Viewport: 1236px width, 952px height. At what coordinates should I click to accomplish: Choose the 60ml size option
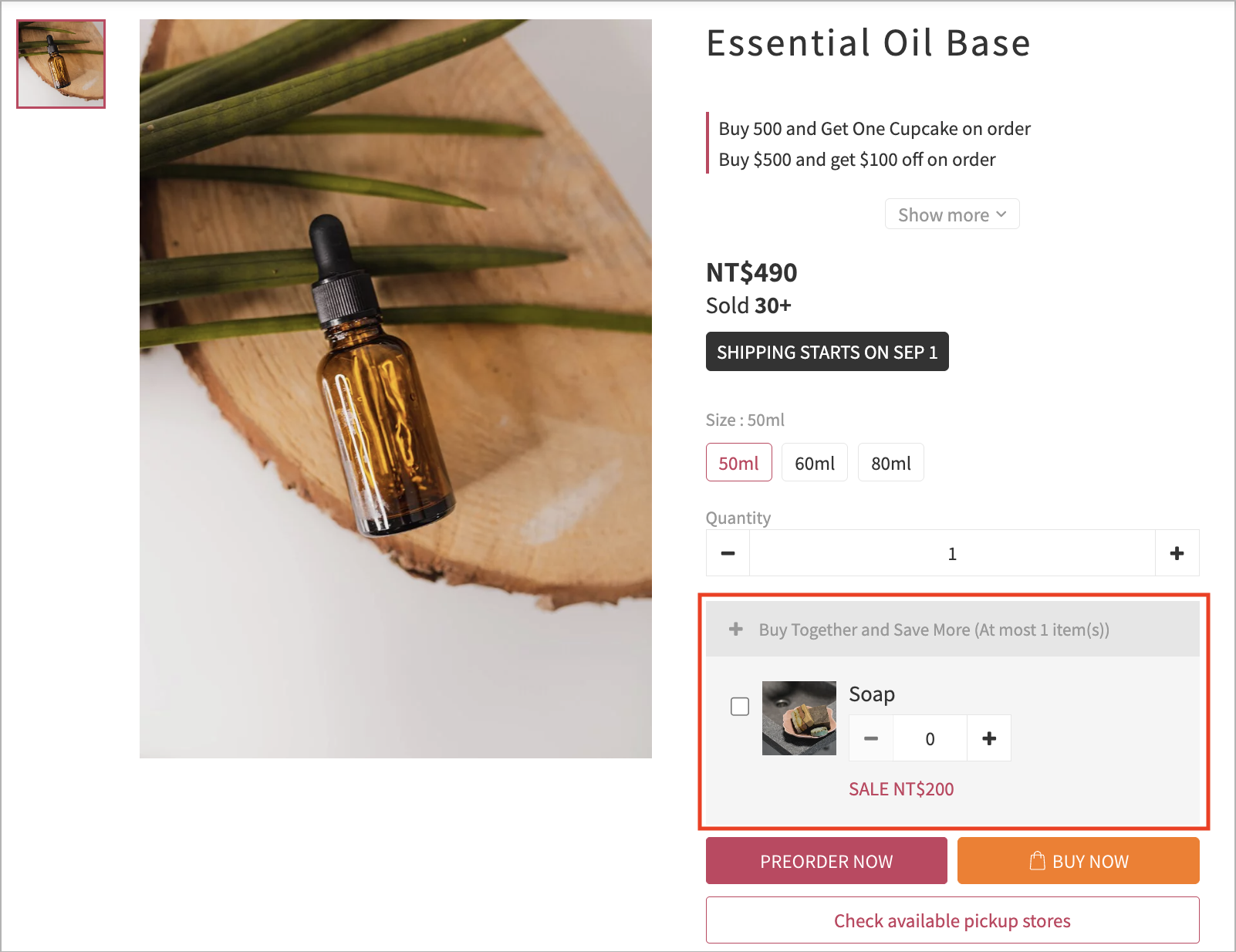pos(815,462)
